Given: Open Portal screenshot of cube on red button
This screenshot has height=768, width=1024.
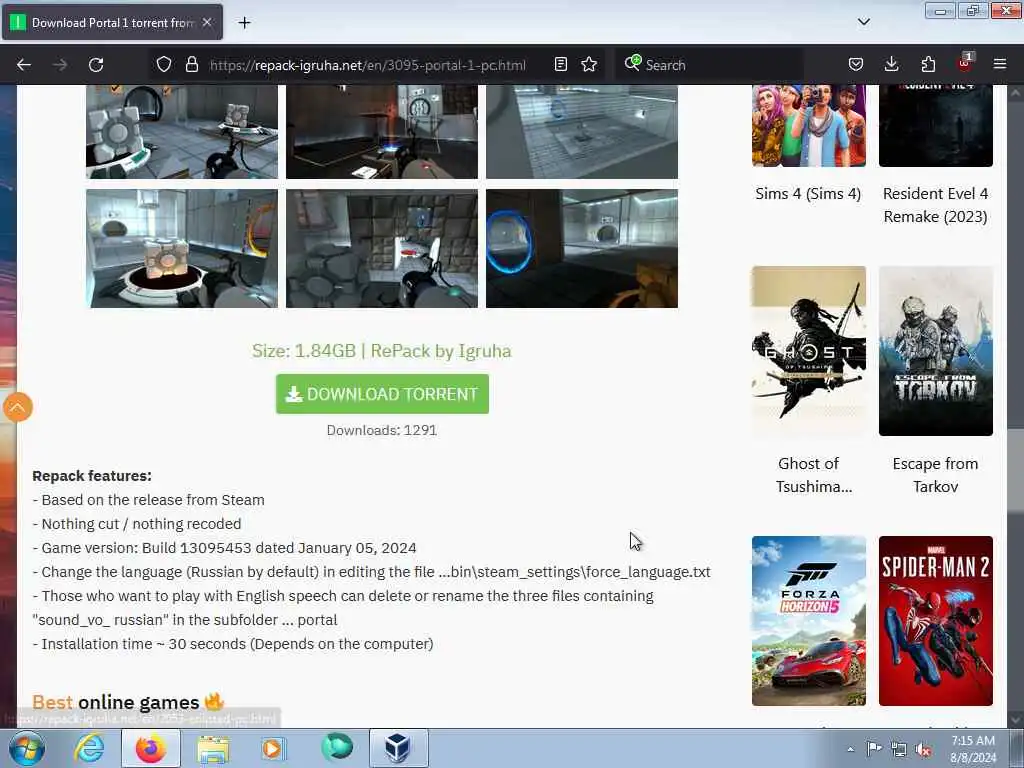Looking at the screenshot, I should [x=182, y=248].
